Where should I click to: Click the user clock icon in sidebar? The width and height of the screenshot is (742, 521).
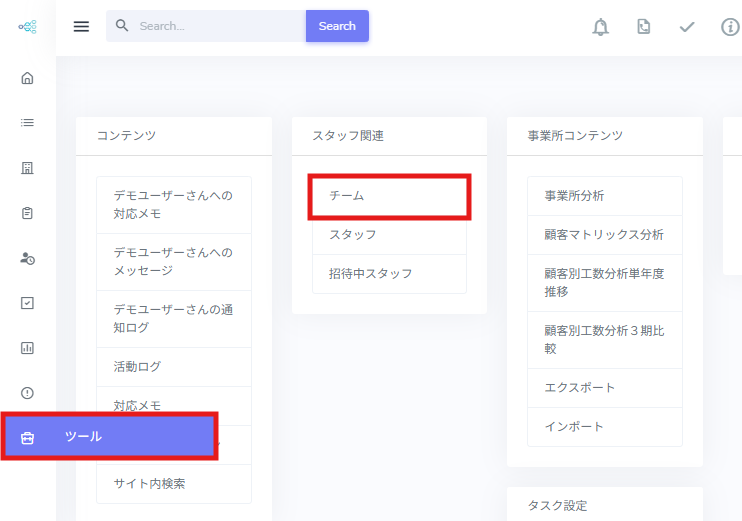[x=28, y=258]
